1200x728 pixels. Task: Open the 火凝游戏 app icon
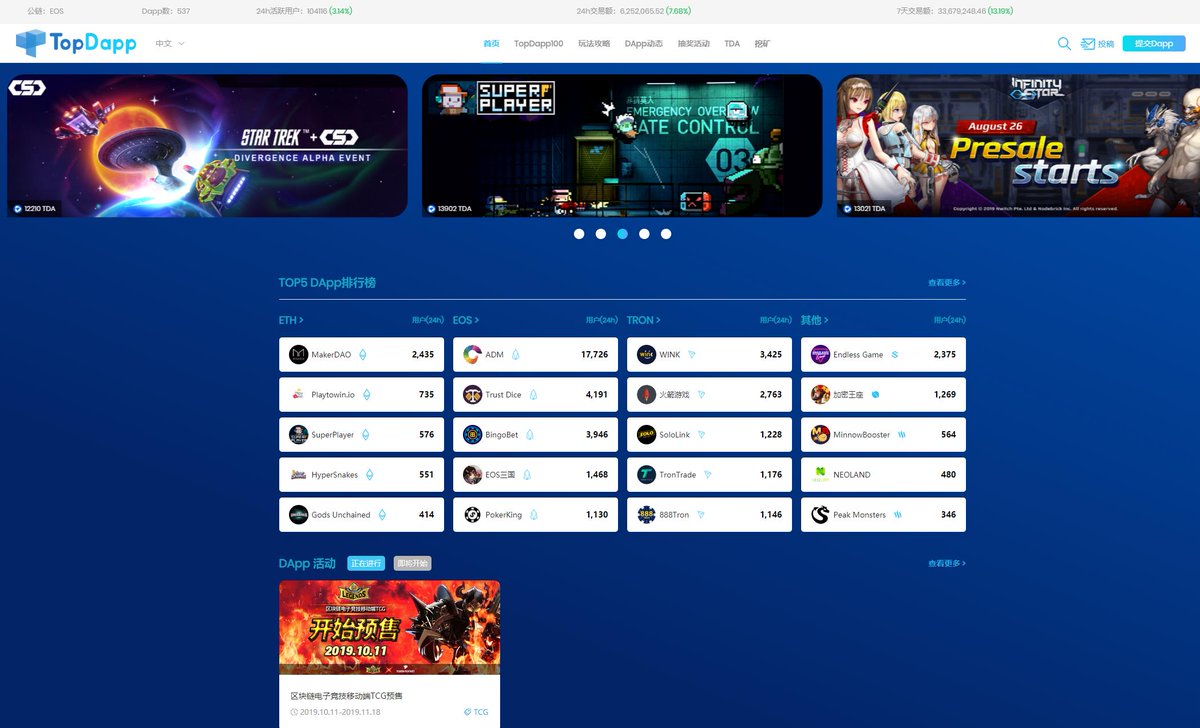tap(646, 395)
